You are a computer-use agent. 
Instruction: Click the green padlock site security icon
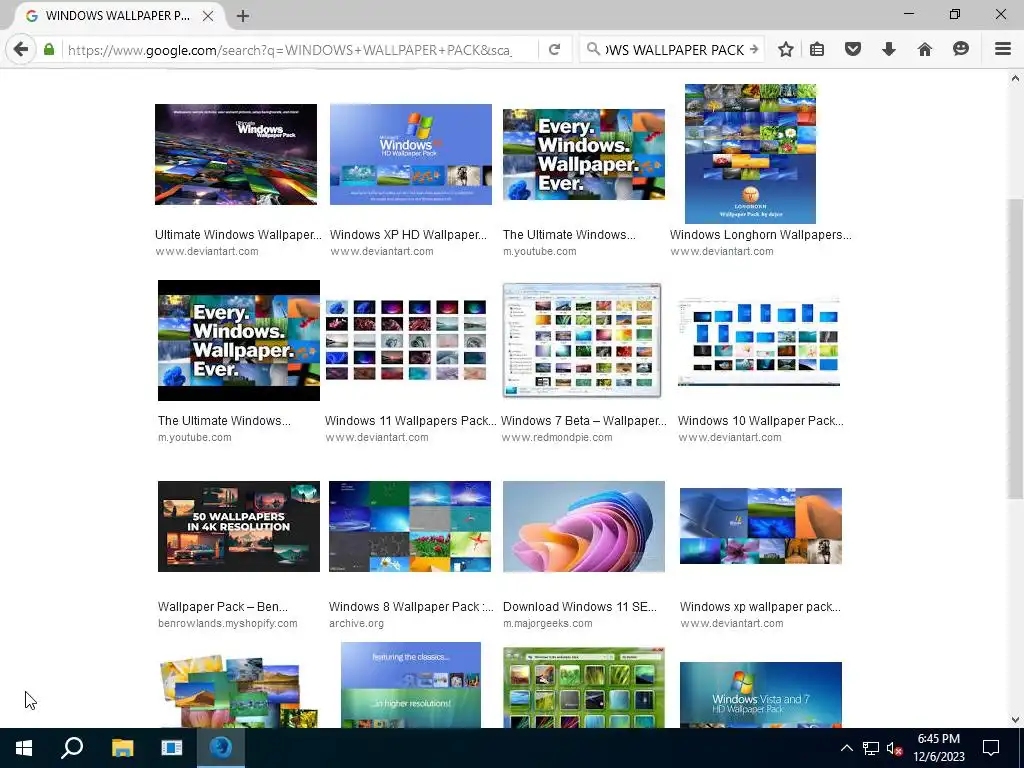[x=49, y=50]
